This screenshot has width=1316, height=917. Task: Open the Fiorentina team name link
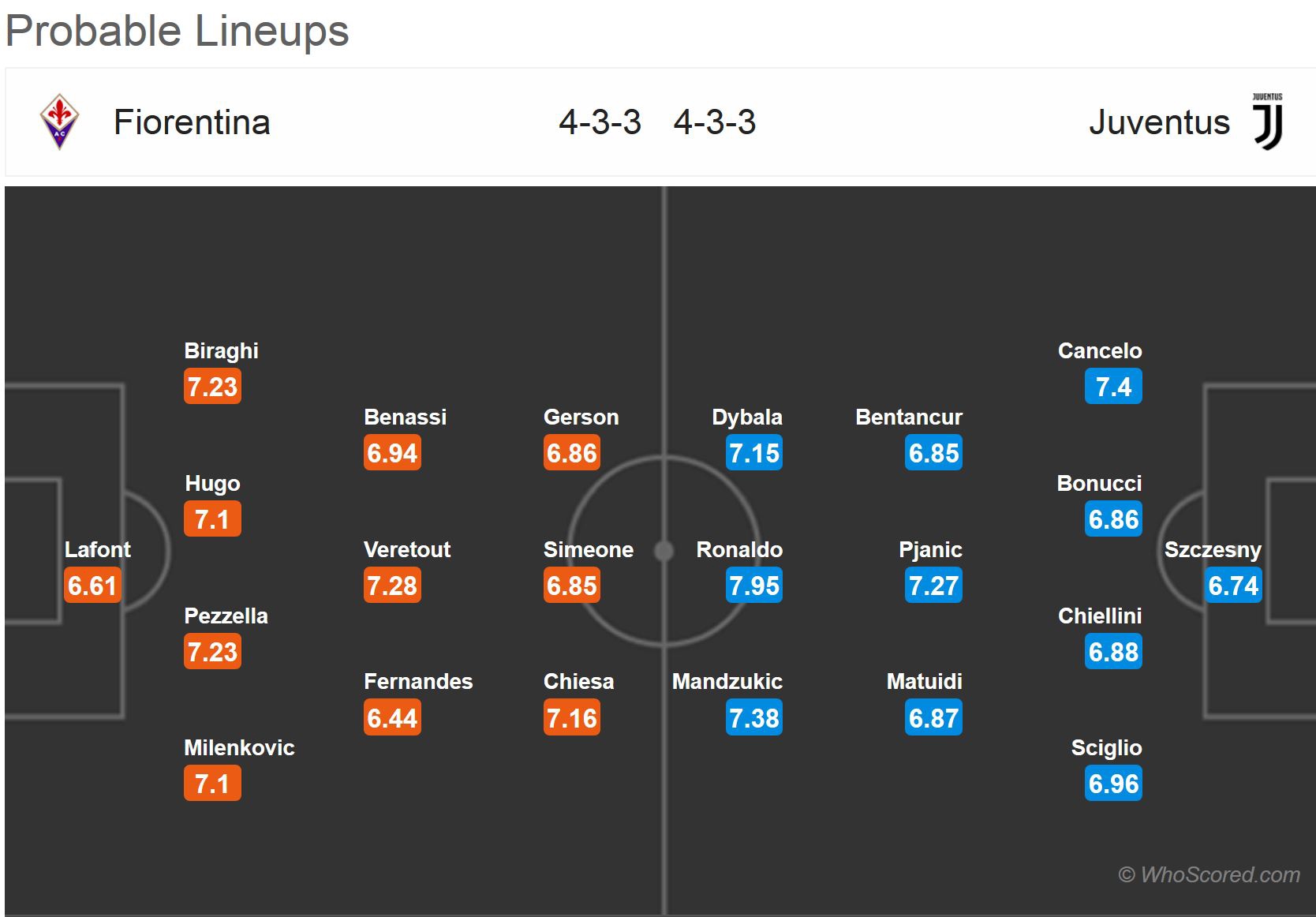(192, 122)
